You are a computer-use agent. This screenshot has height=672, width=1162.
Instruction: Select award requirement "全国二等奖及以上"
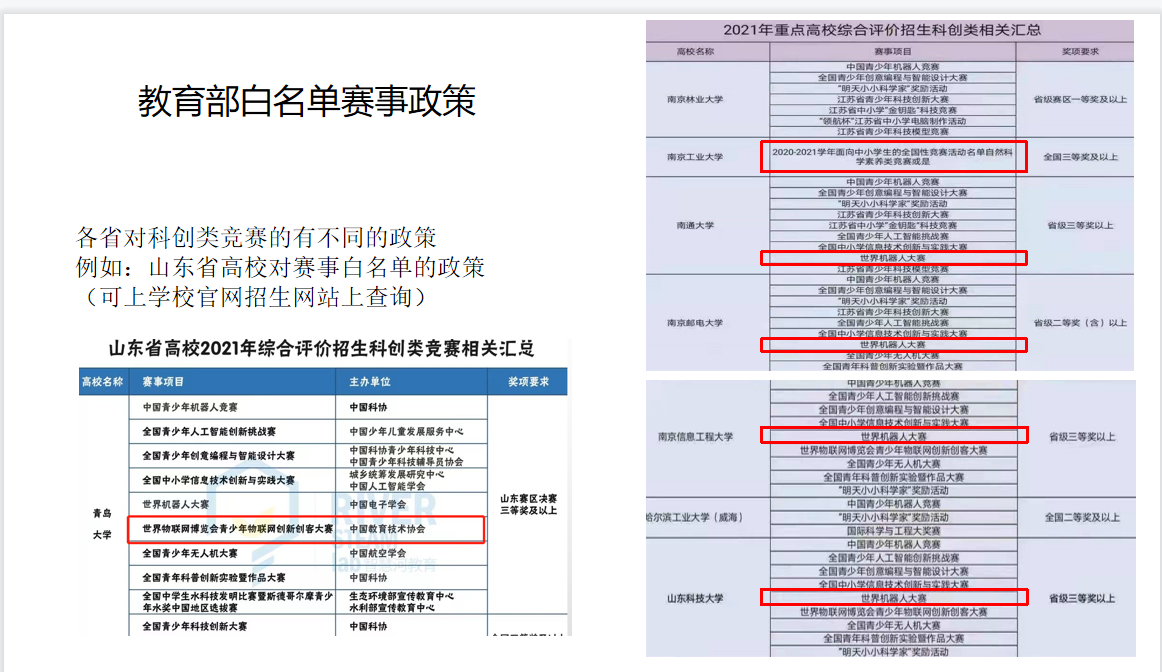1082,518
